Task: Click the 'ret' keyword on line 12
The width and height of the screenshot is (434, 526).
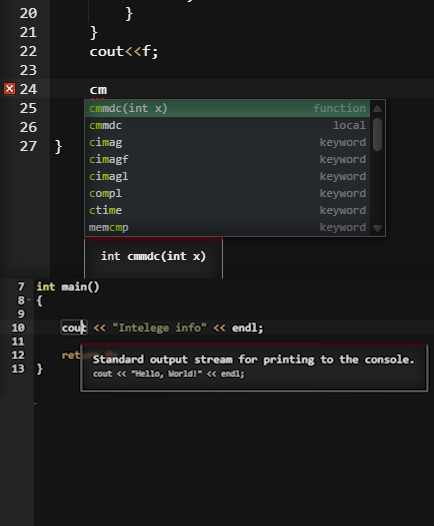Action: coord(71,355)
